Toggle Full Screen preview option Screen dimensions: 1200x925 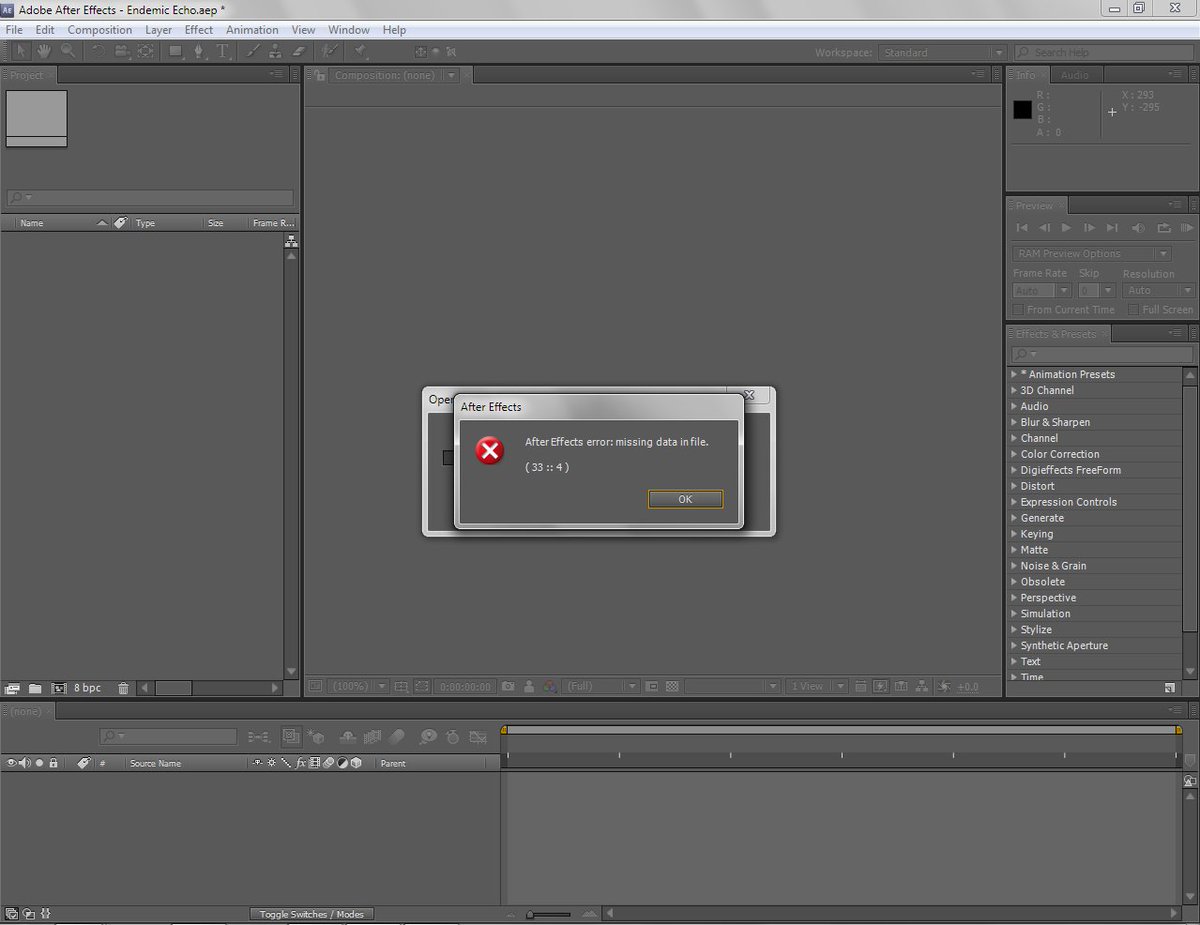click(x=1136, y=310)
